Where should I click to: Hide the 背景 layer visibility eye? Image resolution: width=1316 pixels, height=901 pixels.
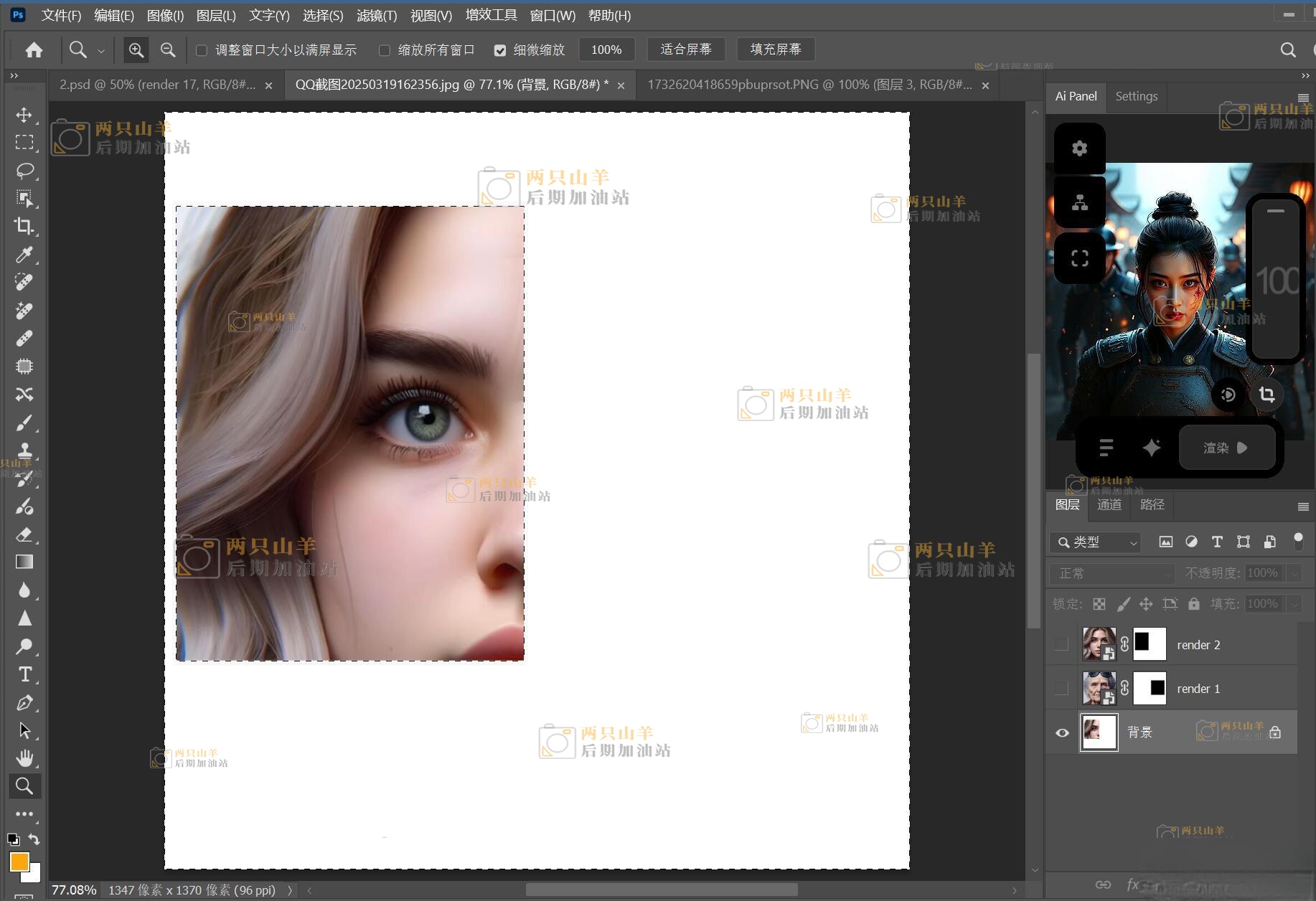[x=1062, y=732]
